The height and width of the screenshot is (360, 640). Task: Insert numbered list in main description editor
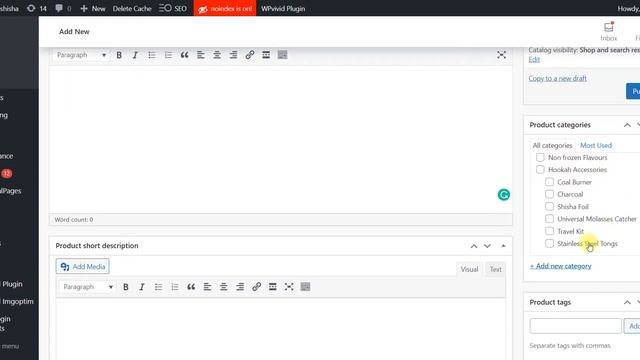(168, 55)
